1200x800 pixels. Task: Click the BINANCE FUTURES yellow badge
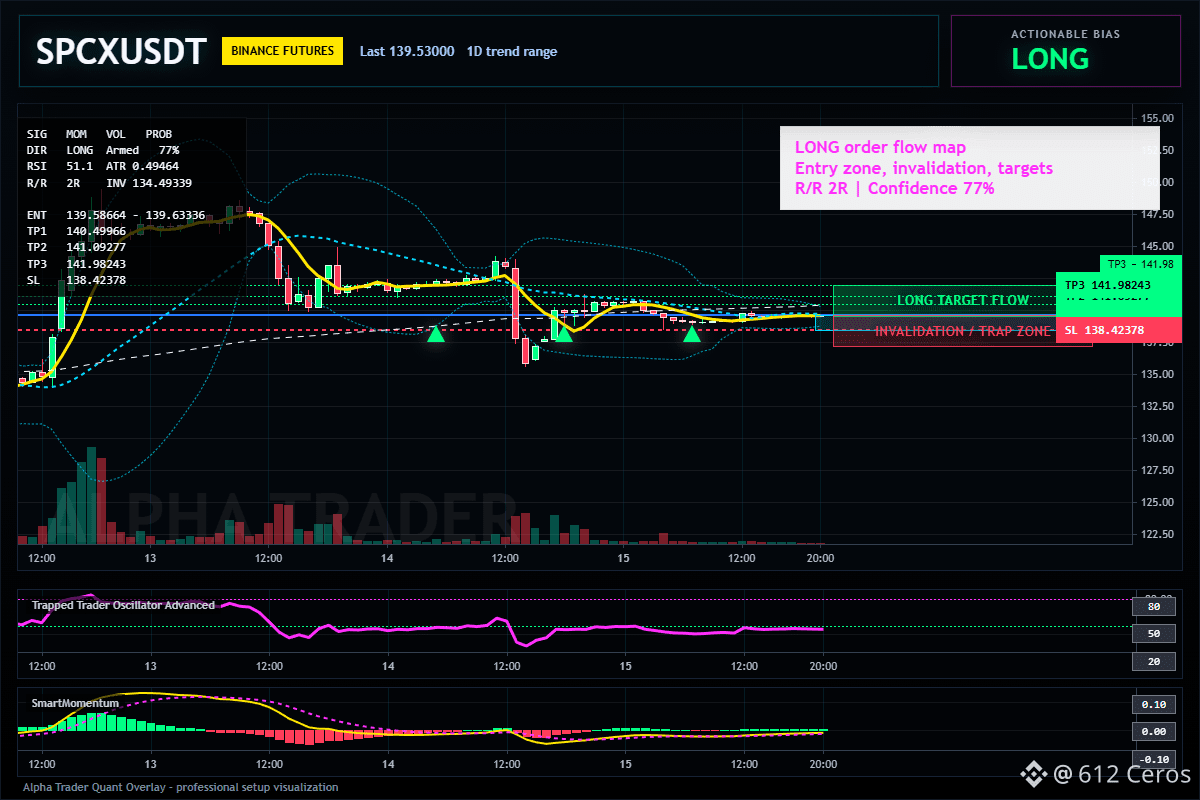(282, 51)
